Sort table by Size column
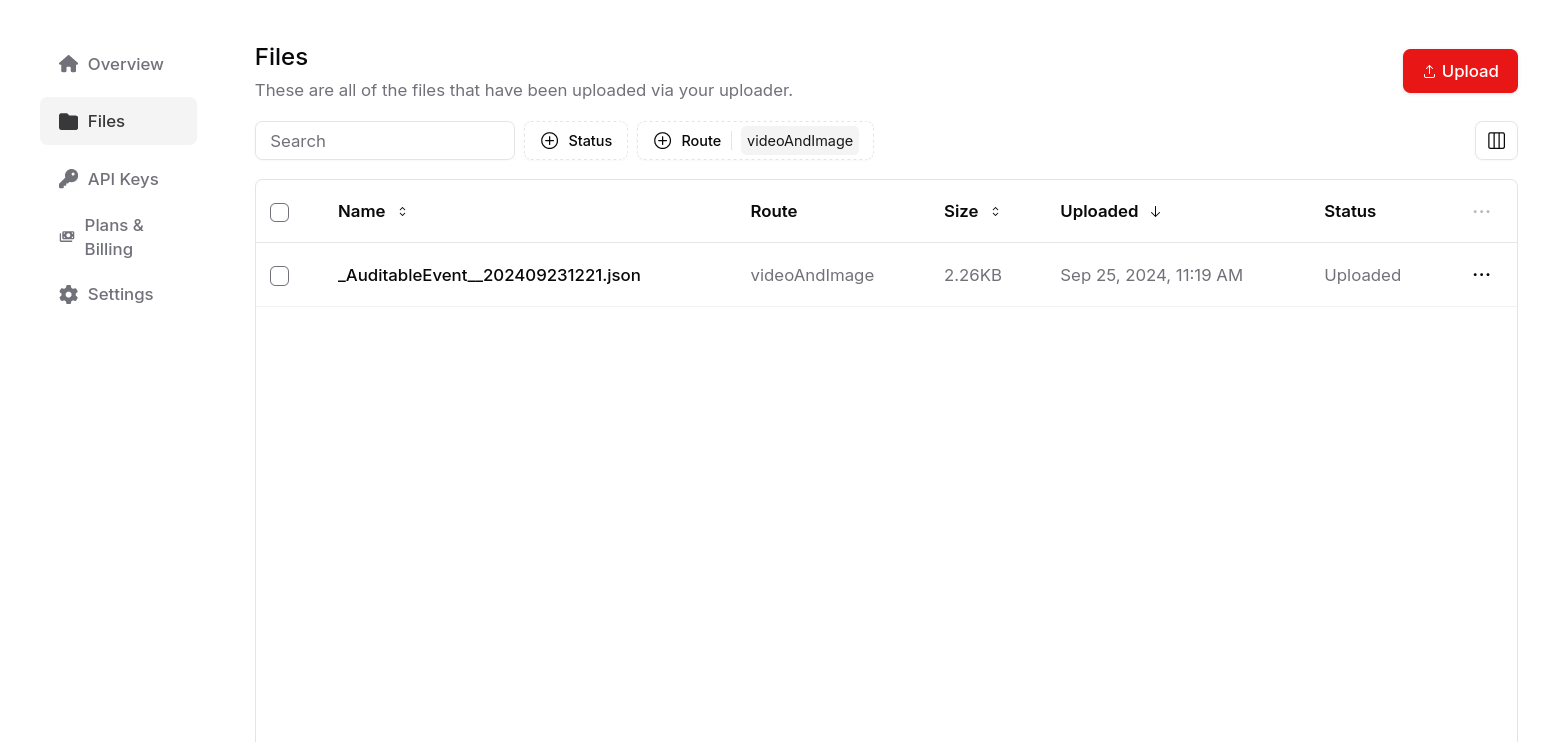Image resolution: width=1565 pixels, height=742 pixels. pos(972,211)
